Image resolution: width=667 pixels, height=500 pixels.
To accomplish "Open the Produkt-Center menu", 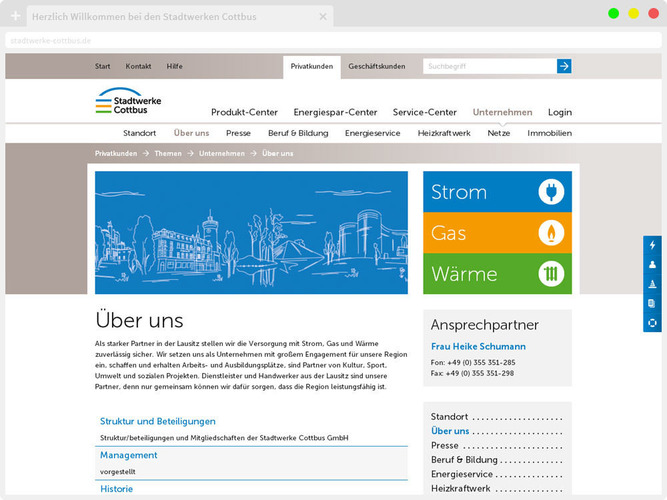I will [244, 112].
